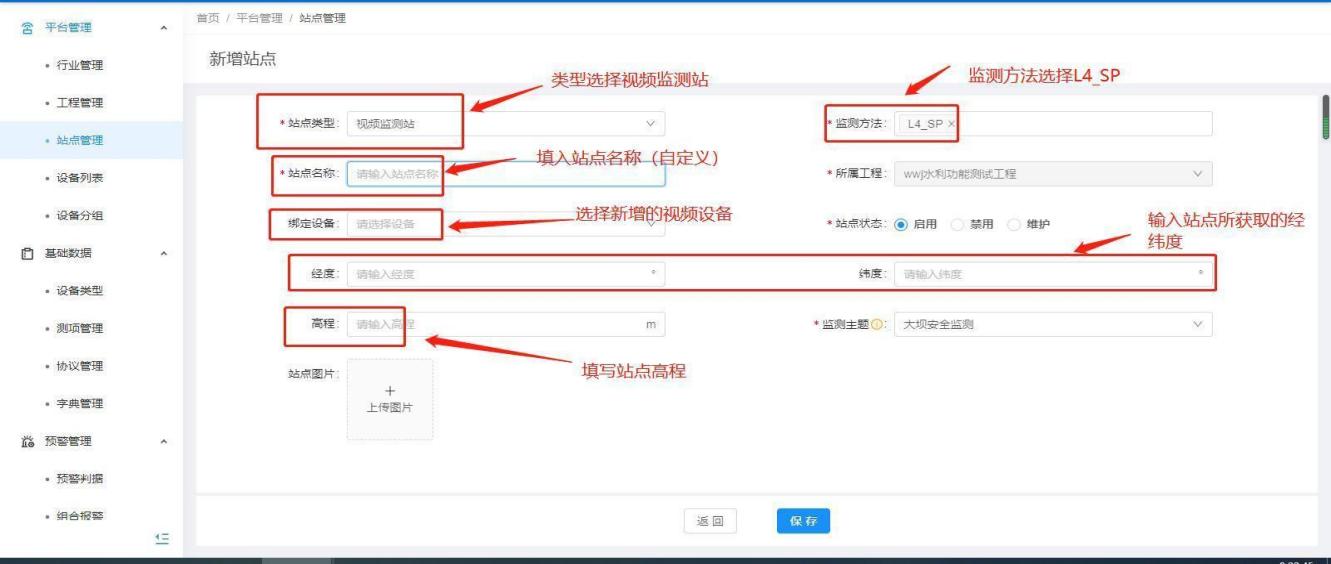Click the page's vertical scrollbar
This screenshot has width=1331, height=564.
1326,120
